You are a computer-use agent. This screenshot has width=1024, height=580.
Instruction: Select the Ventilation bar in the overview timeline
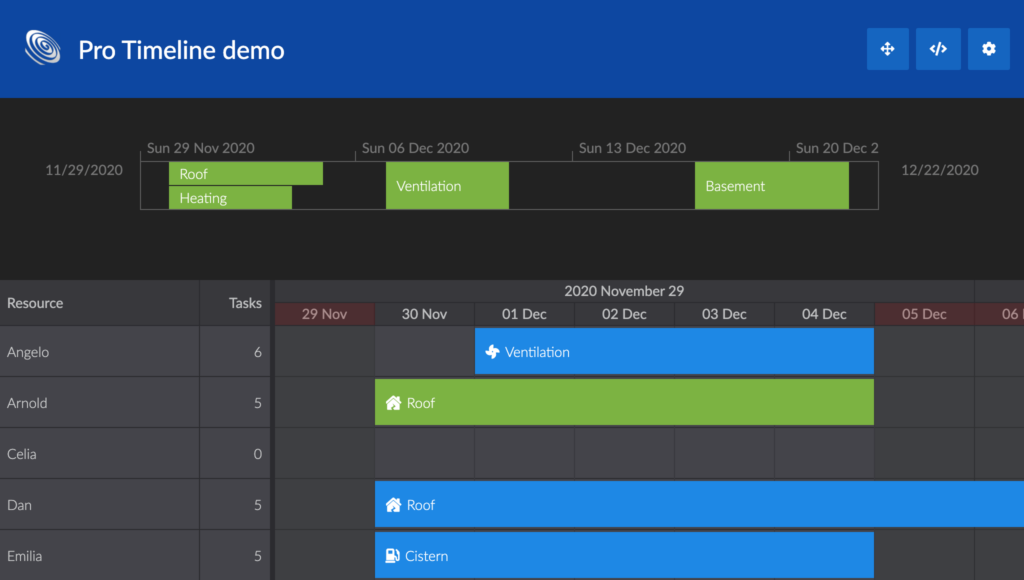446,186
